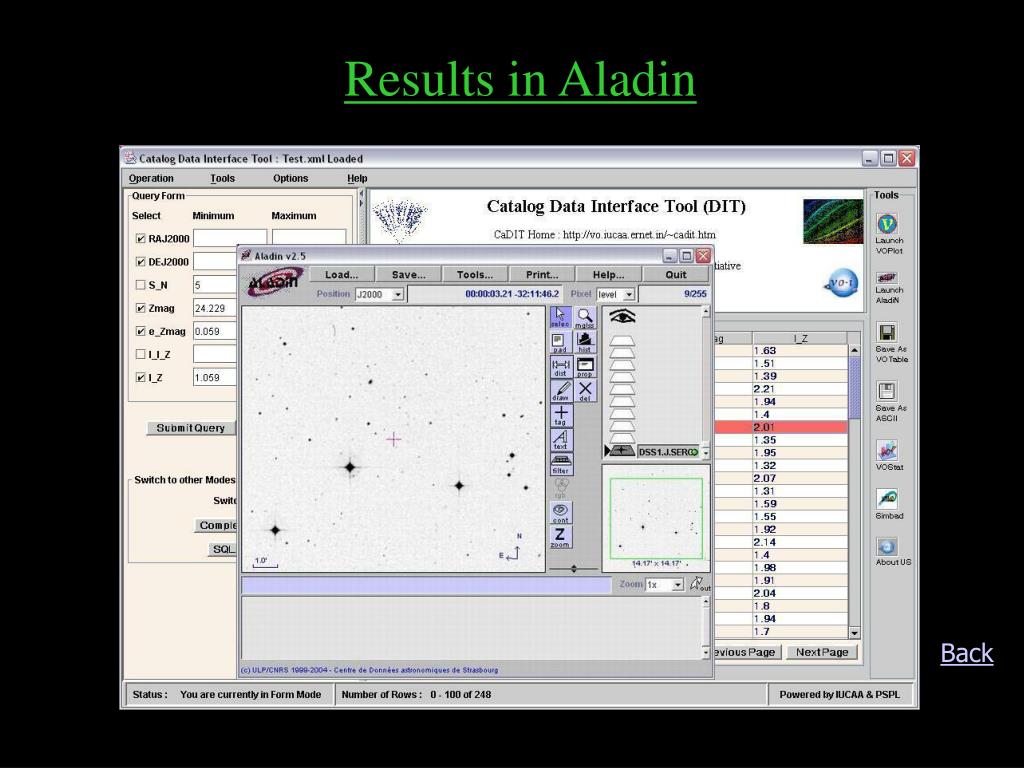Open the pad notepad tool

point(560,342)
